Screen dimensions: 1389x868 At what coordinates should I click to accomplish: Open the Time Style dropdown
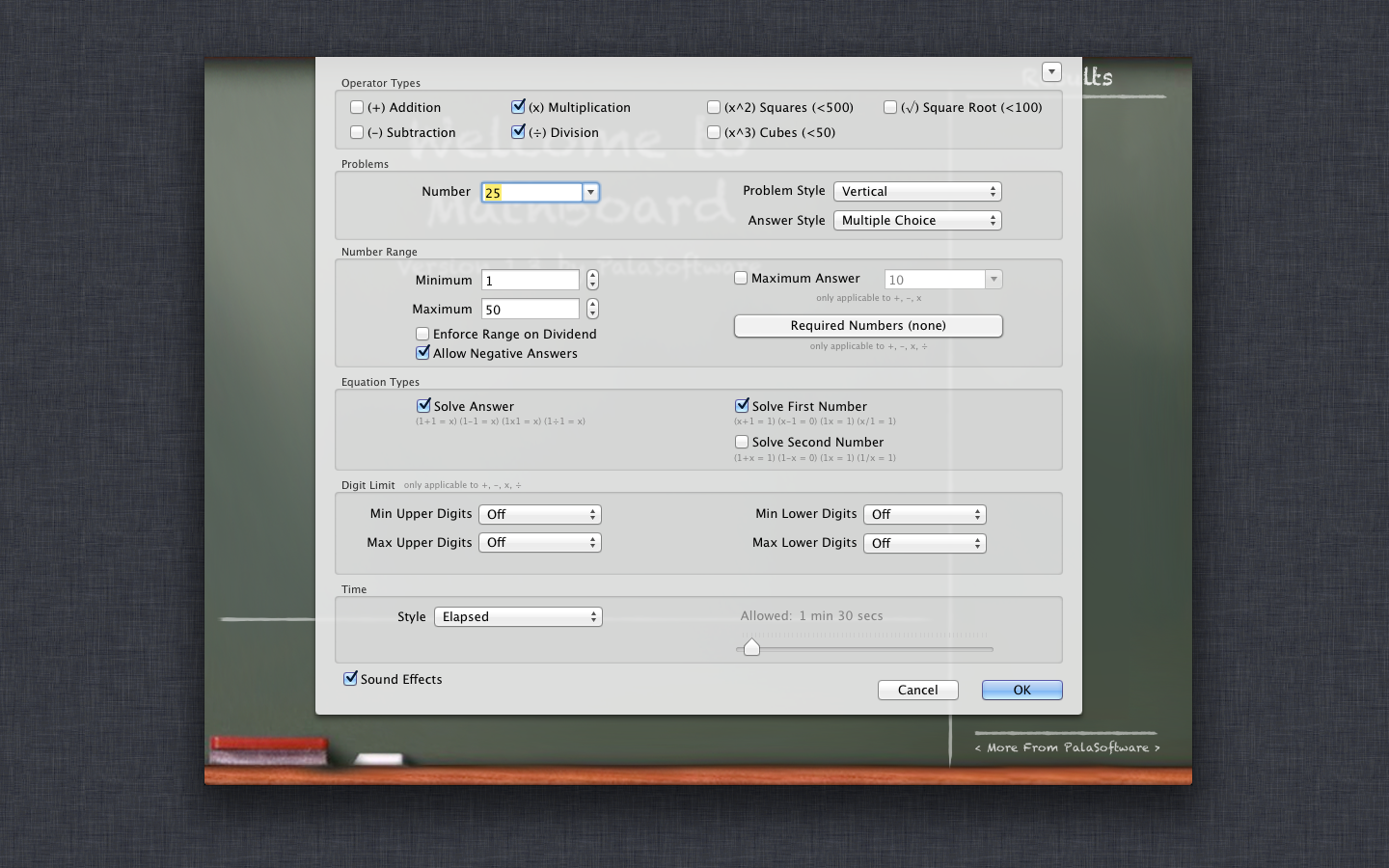(x=518, y=616)
